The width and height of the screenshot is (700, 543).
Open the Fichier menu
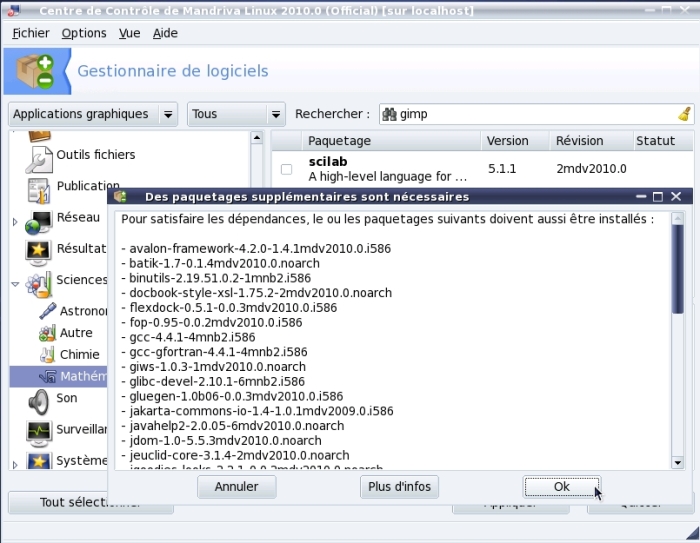(x=31, y=33)
